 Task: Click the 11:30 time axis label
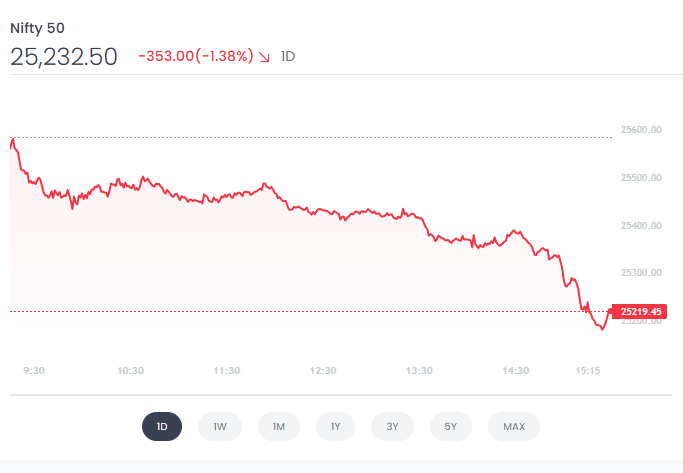tap(227, 370)
